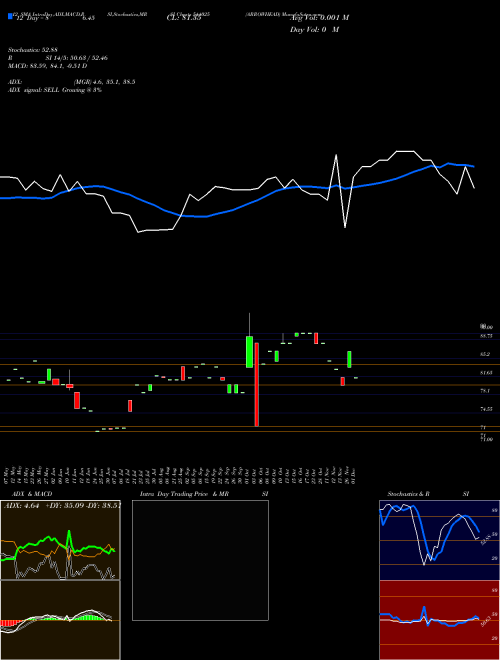The image size is (500, 660).
Task: Click the blue SMA legend square
Action: (10, 16)
